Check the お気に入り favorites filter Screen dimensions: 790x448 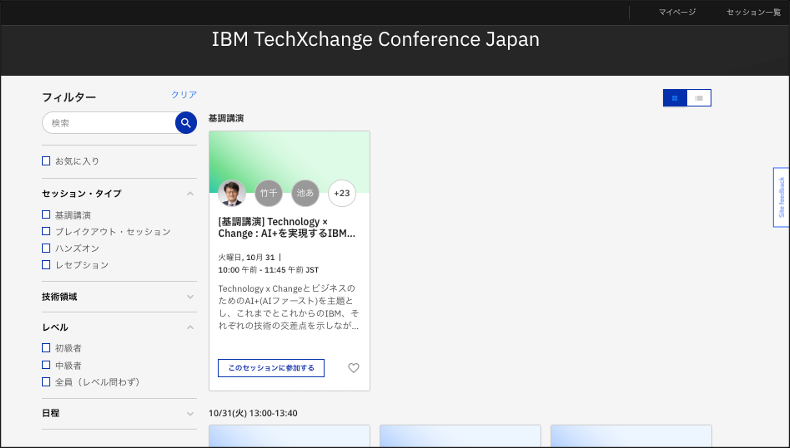(x=46, y=161)
